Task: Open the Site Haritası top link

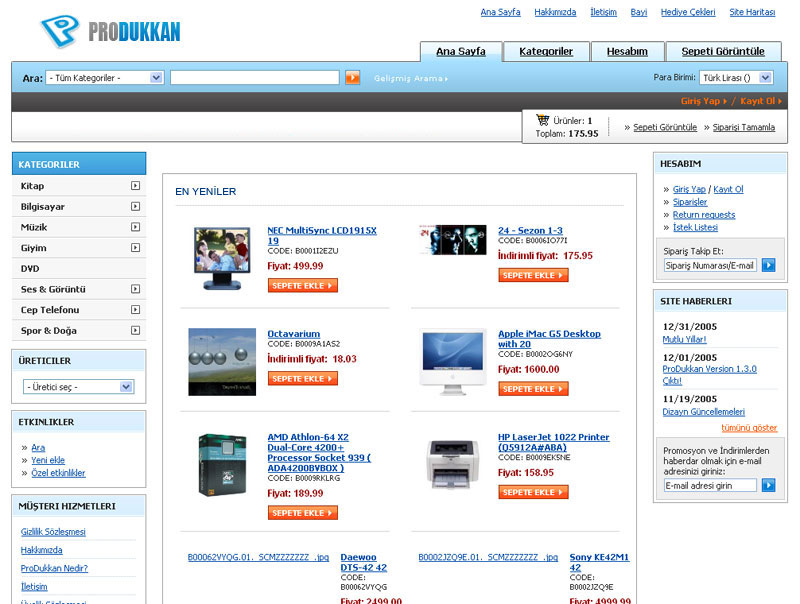Action: point(752,12)
